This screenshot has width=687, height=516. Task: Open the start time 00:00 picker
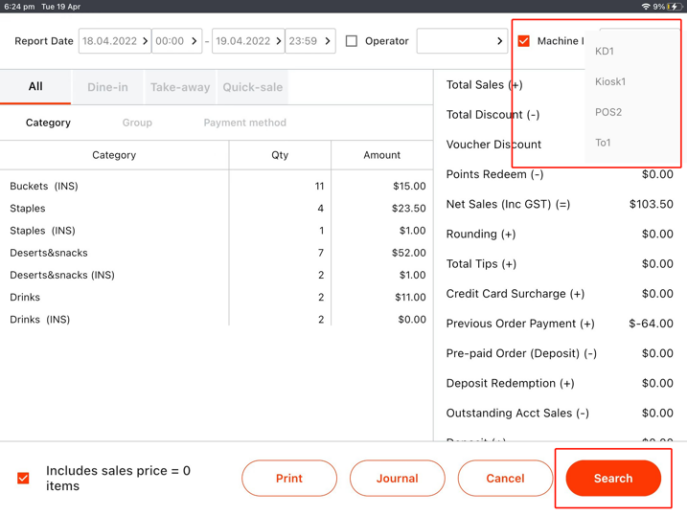click(x=177, y=41)
